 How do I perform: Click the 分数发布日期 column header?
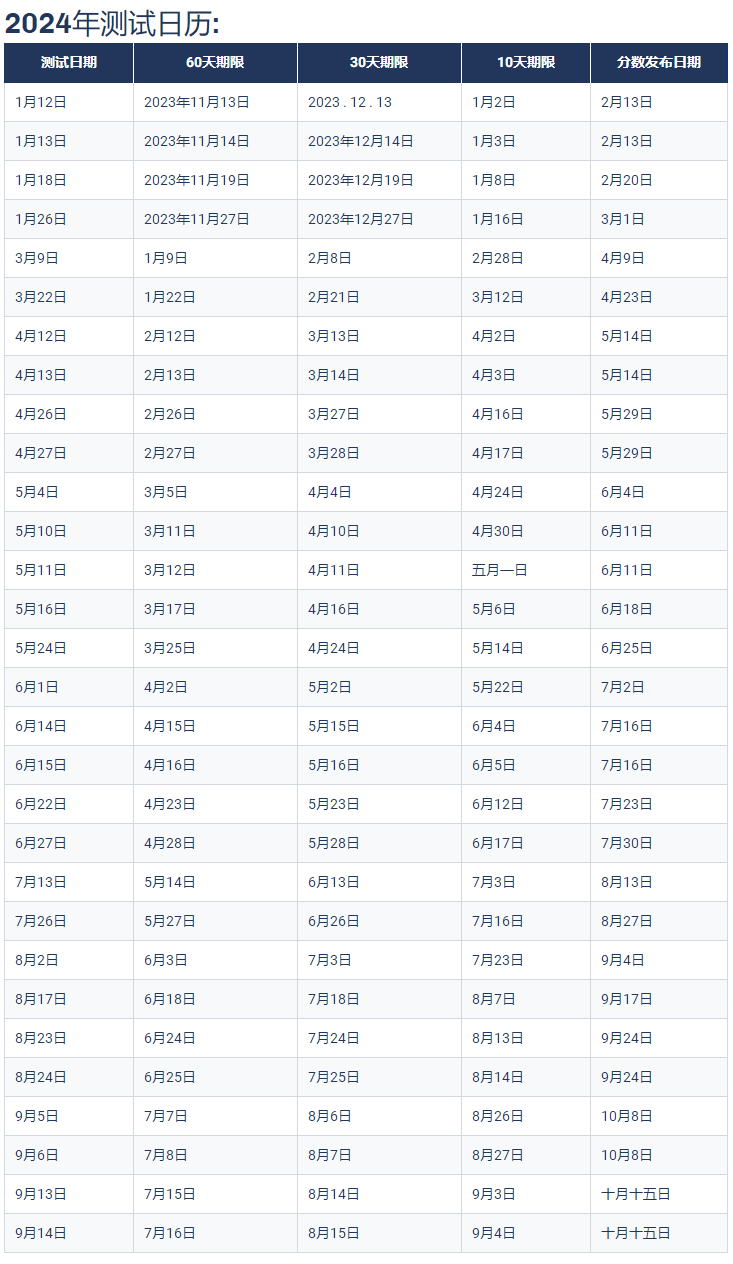(x=659, y=62)
